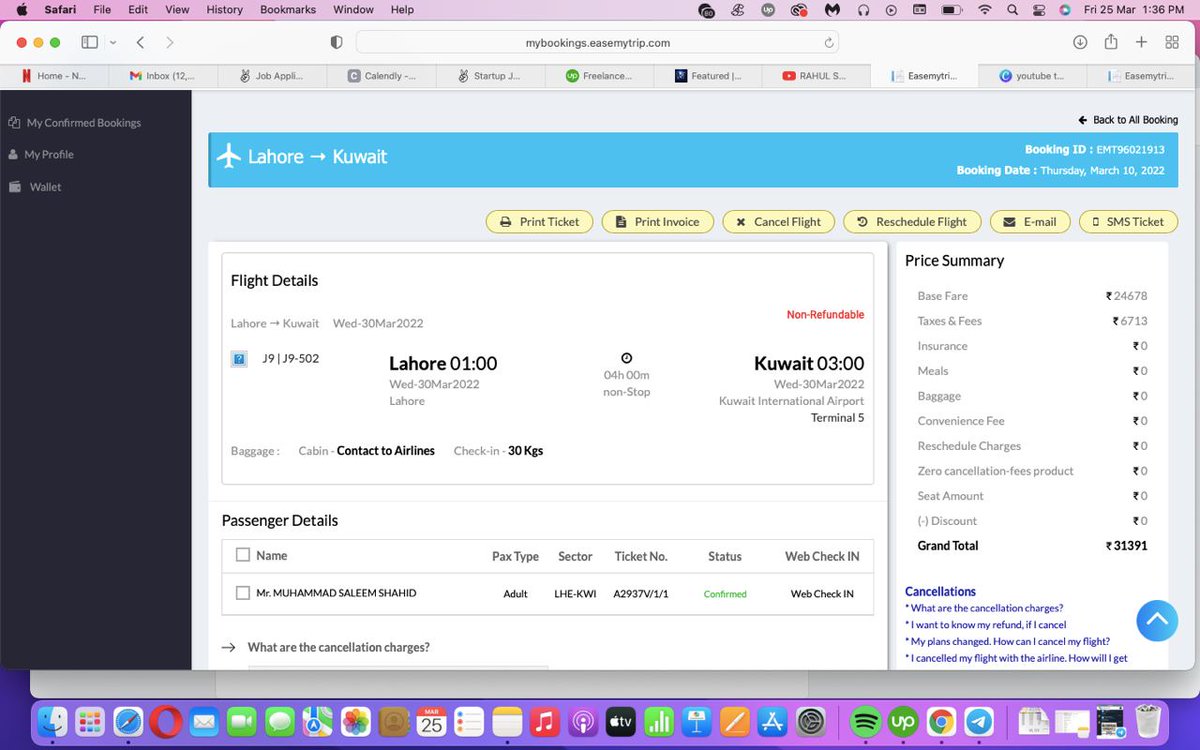Tick the select-all checkbox beside Name header

[x=243, y=555]
